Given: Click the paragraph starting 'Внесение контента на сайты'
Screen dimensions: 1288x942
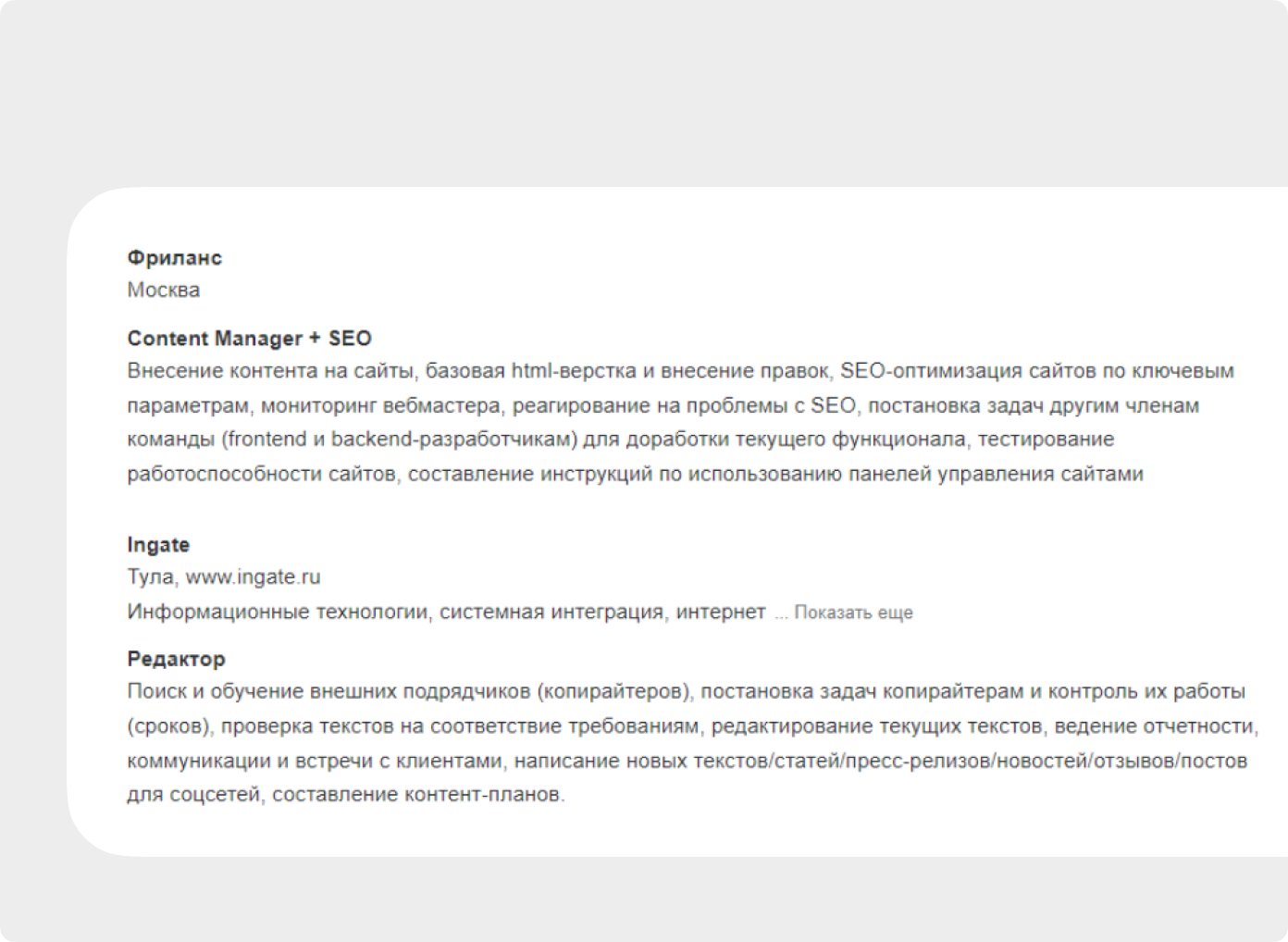Looking at the screenshot, I should [x=681, y=422].
